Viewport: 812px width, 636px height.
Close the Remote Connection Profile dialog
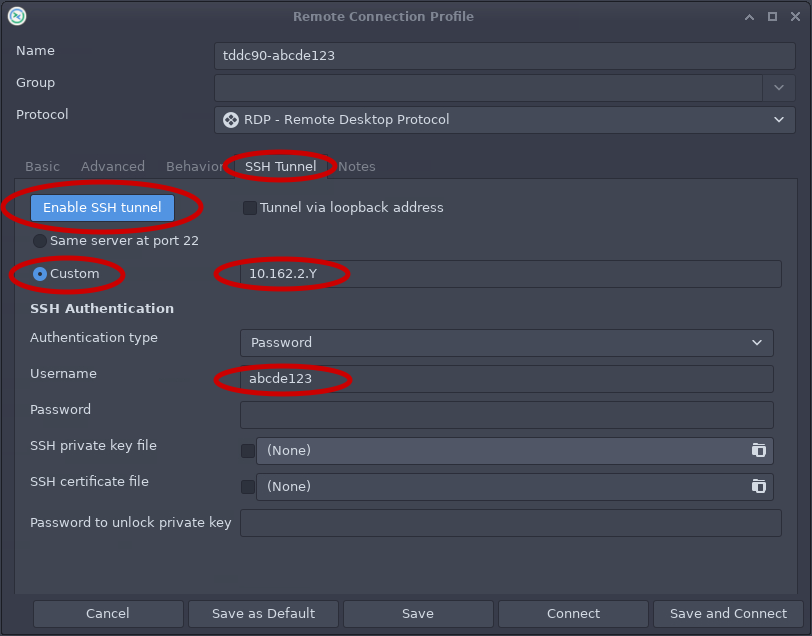794,16
